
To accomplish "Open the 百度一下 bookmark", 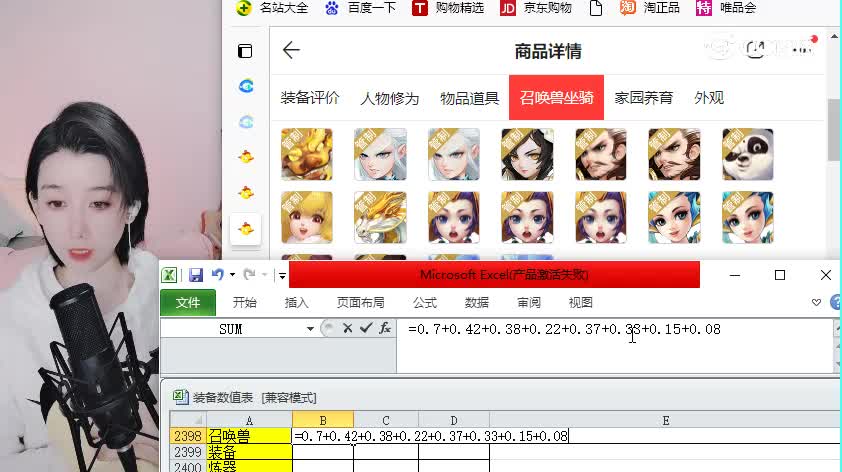I will tap(361, 8).
